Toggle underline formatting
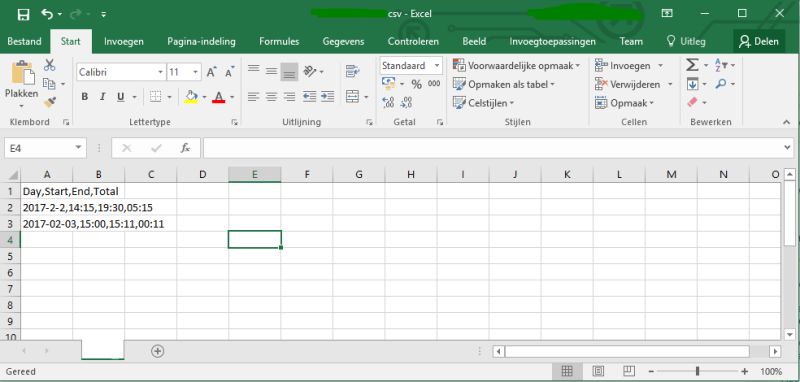The image size is (800, 382). 121,97
